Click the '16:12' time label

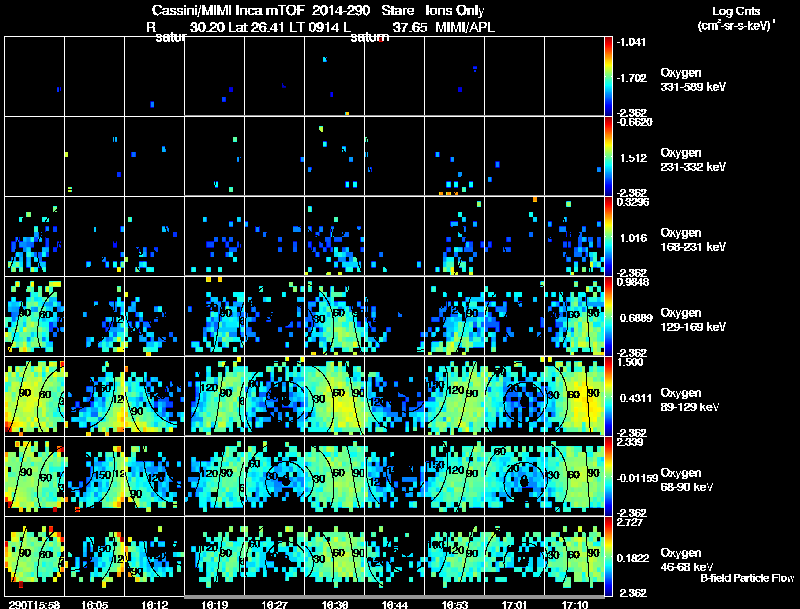click(155, 604)
